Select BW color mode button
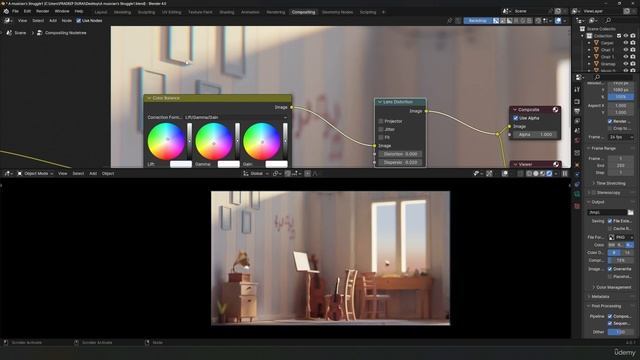Viewport: 640px width, 360px height. pyautogui.click(x=611, y=245)
